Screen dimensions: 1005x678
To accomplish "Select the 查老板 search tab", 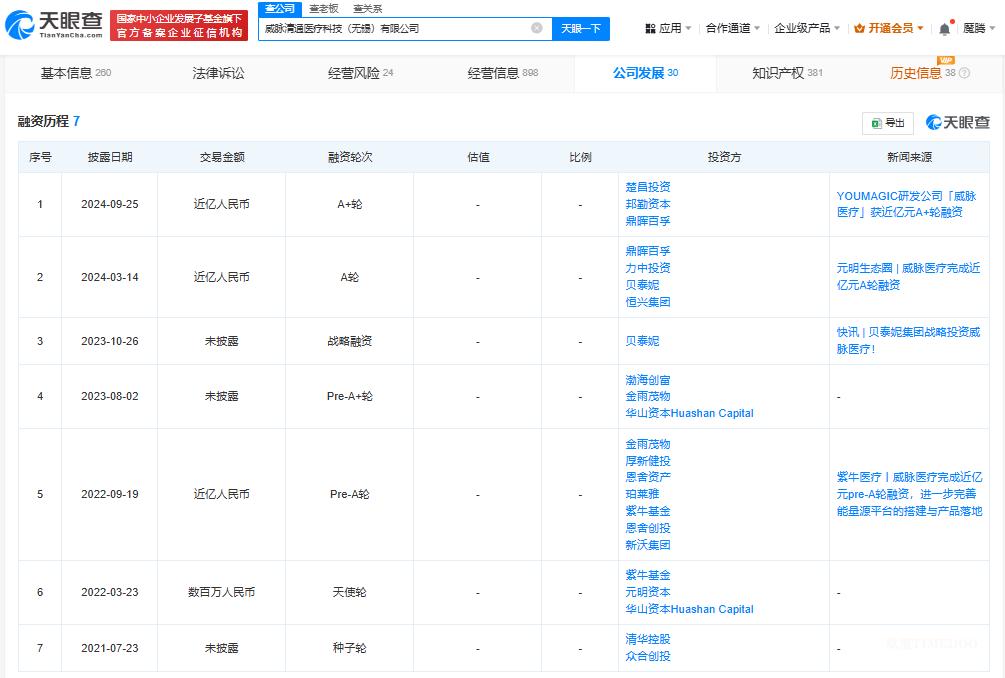I will pyautogui.click(x=324, y=9).
